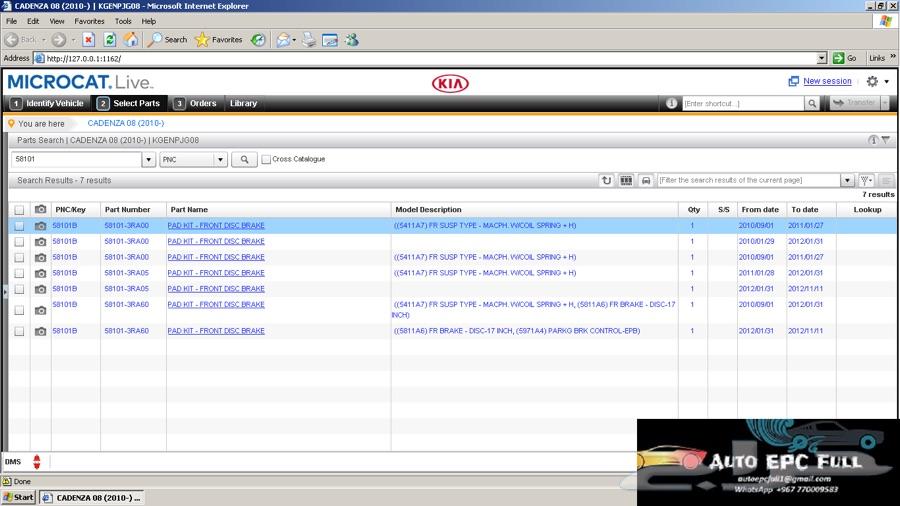Click the filter search results field
The height and width of the screenshot is (506, 900).
coord(748,180)
